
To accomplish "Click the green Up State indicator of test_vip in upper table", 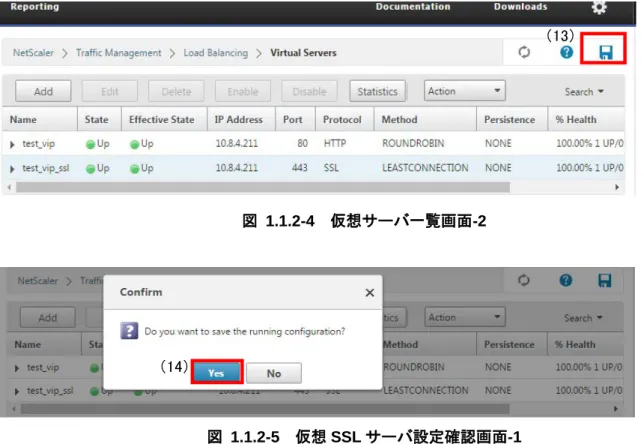I will tap(90, 144).
